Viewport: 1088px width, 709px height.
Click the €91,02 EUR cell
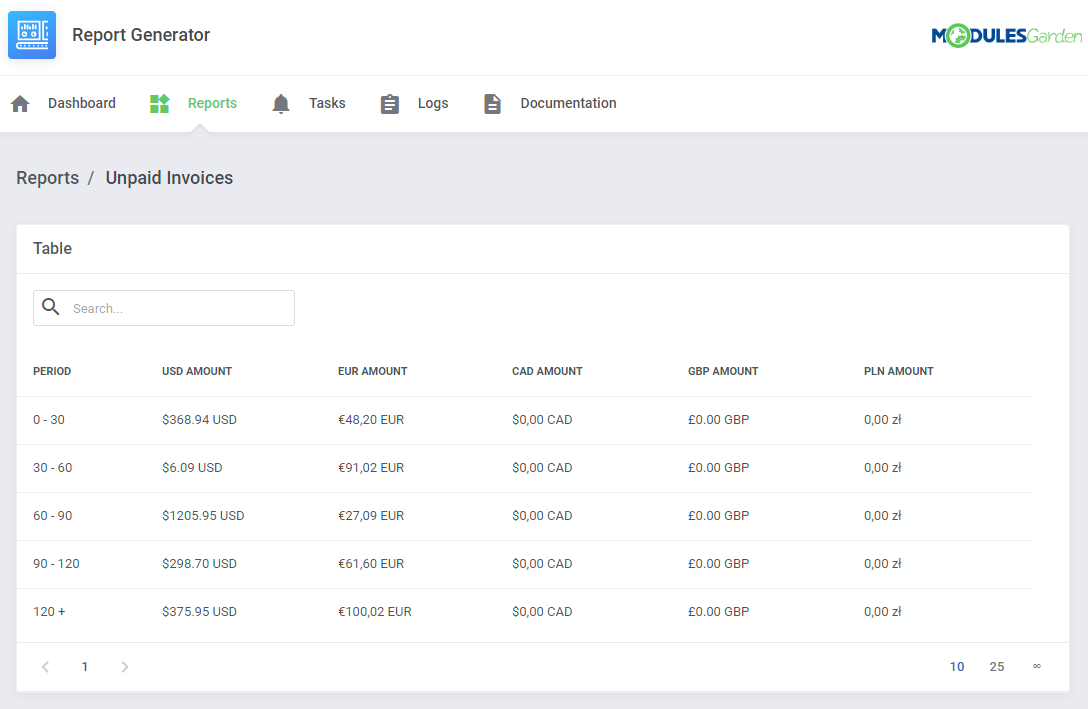point(371,468)
